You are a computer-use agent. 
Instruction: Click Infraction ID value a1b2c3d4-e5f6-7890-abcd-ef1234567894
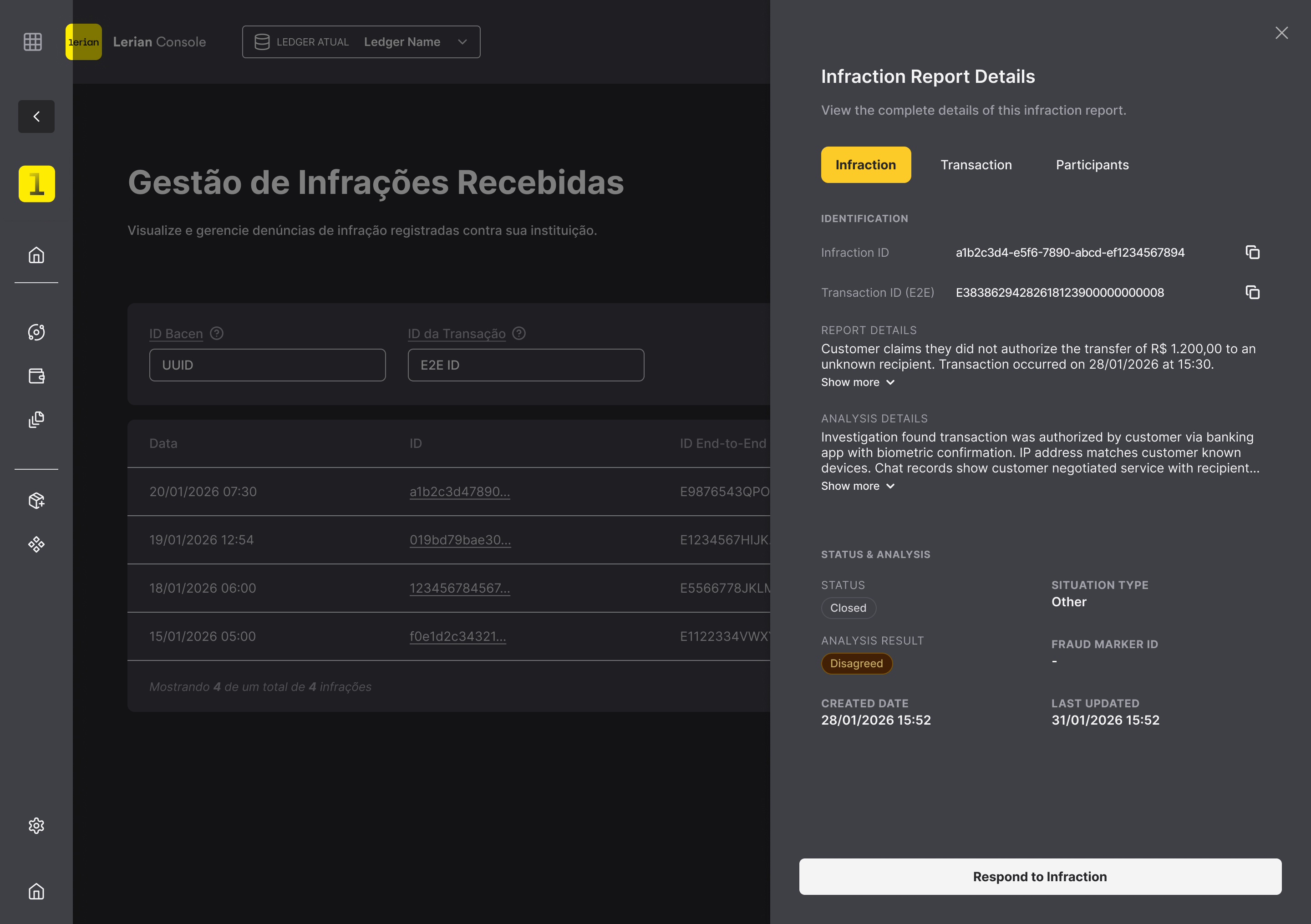tap(1070, 253)
